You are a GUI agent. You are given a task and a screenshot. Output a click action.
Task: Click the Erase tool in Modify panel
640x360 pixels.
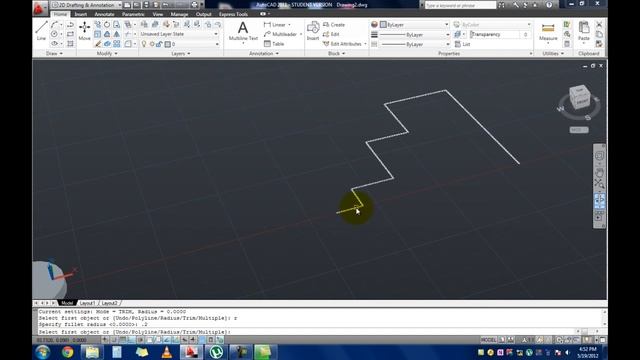[x=98, y=44]
